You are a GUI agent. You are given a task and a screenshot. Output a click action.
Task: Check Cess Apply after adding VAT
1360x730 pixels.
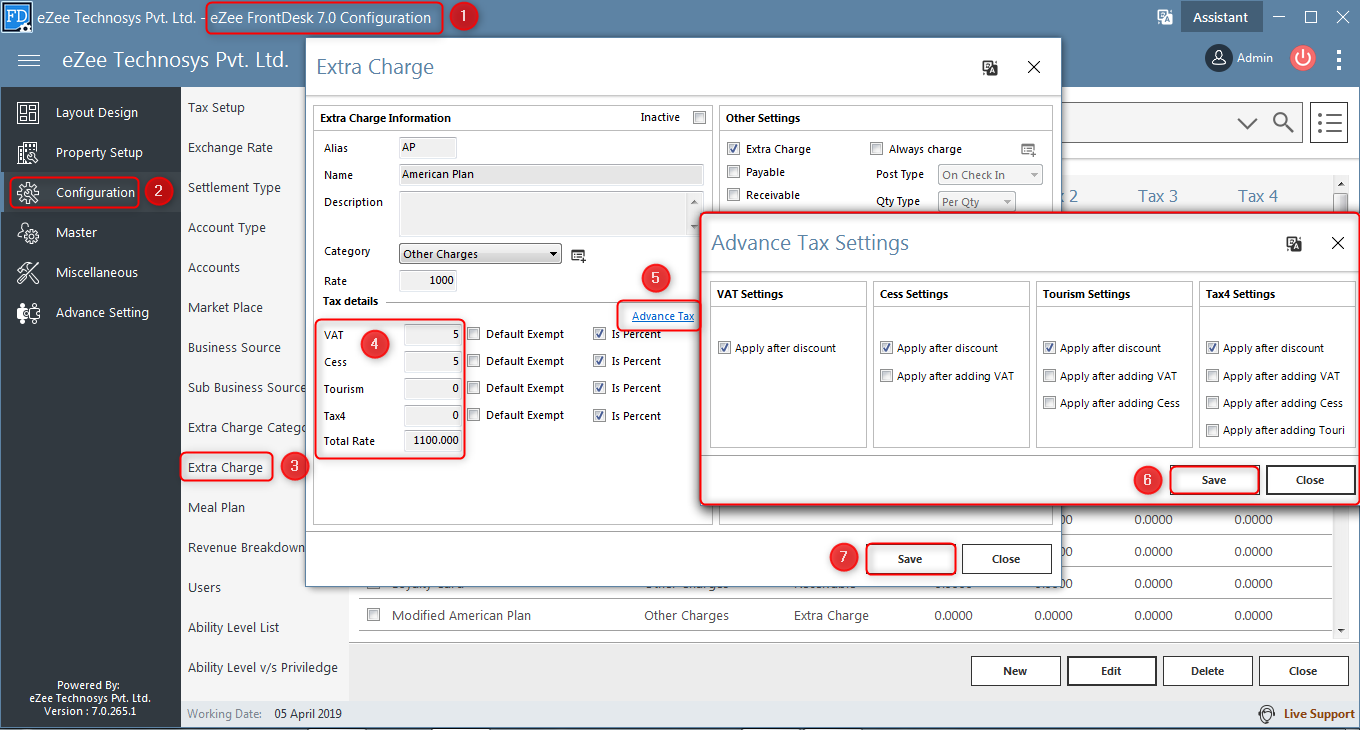click(x=886, y=376)
